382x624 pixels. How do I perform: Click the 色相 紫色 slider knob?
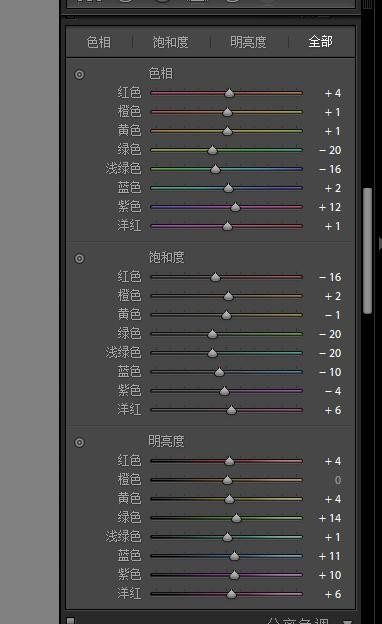click(236, 207)
